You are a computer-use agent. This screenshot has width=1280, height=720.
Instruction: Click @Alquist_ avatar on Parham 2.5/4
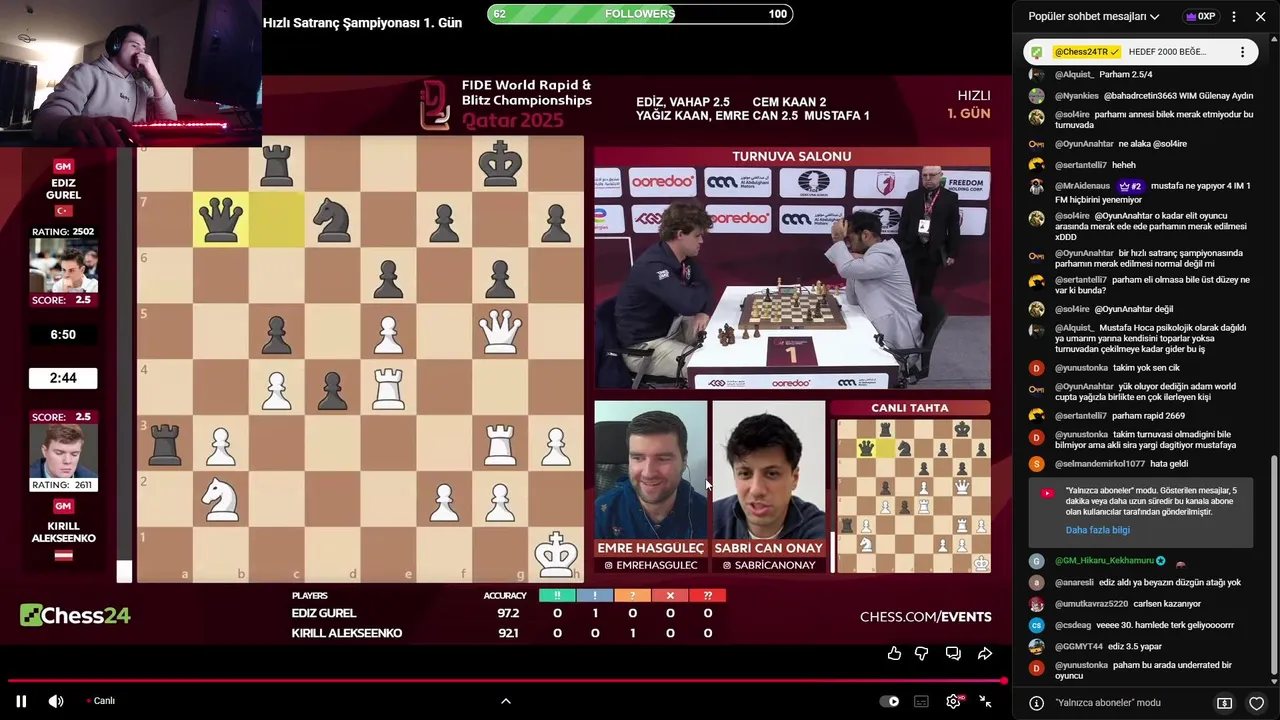click(x=1037, y=75)
